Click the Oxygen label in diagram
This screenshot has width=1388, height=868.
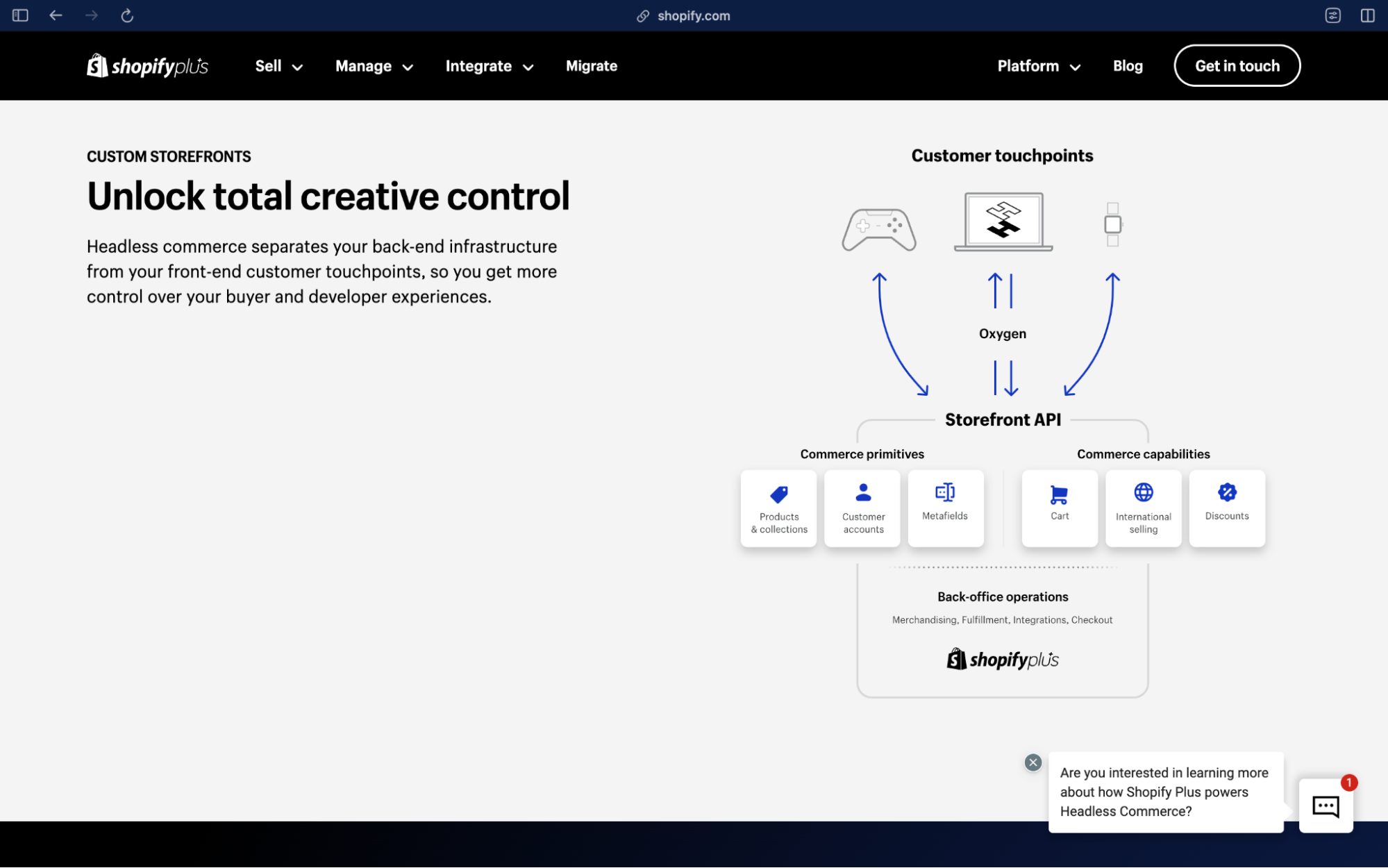[x=1002, y=333]
